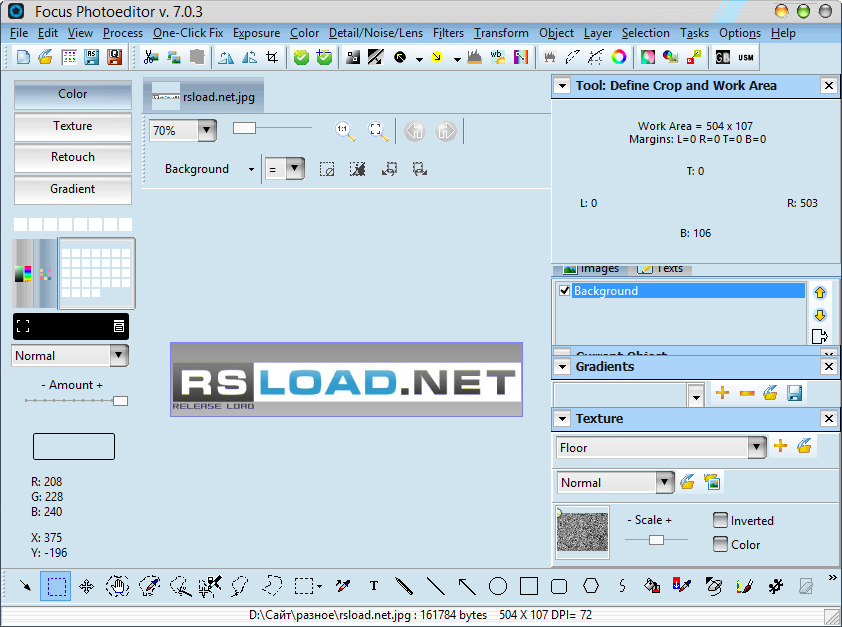The image size is (842, 627).
Task: Click the GB gaussian blur icon
Action: (x=723, y=57)
